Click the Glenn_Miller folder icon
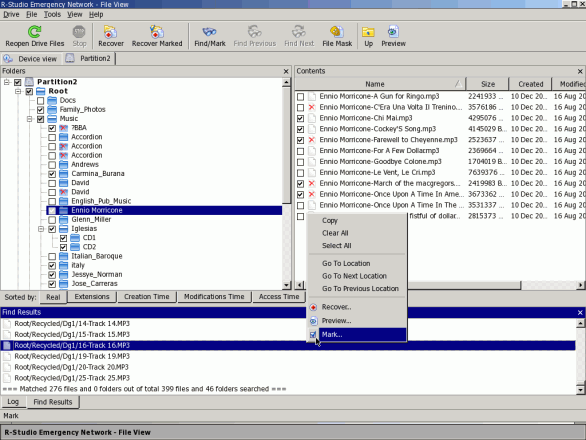 tap(64, 219)
